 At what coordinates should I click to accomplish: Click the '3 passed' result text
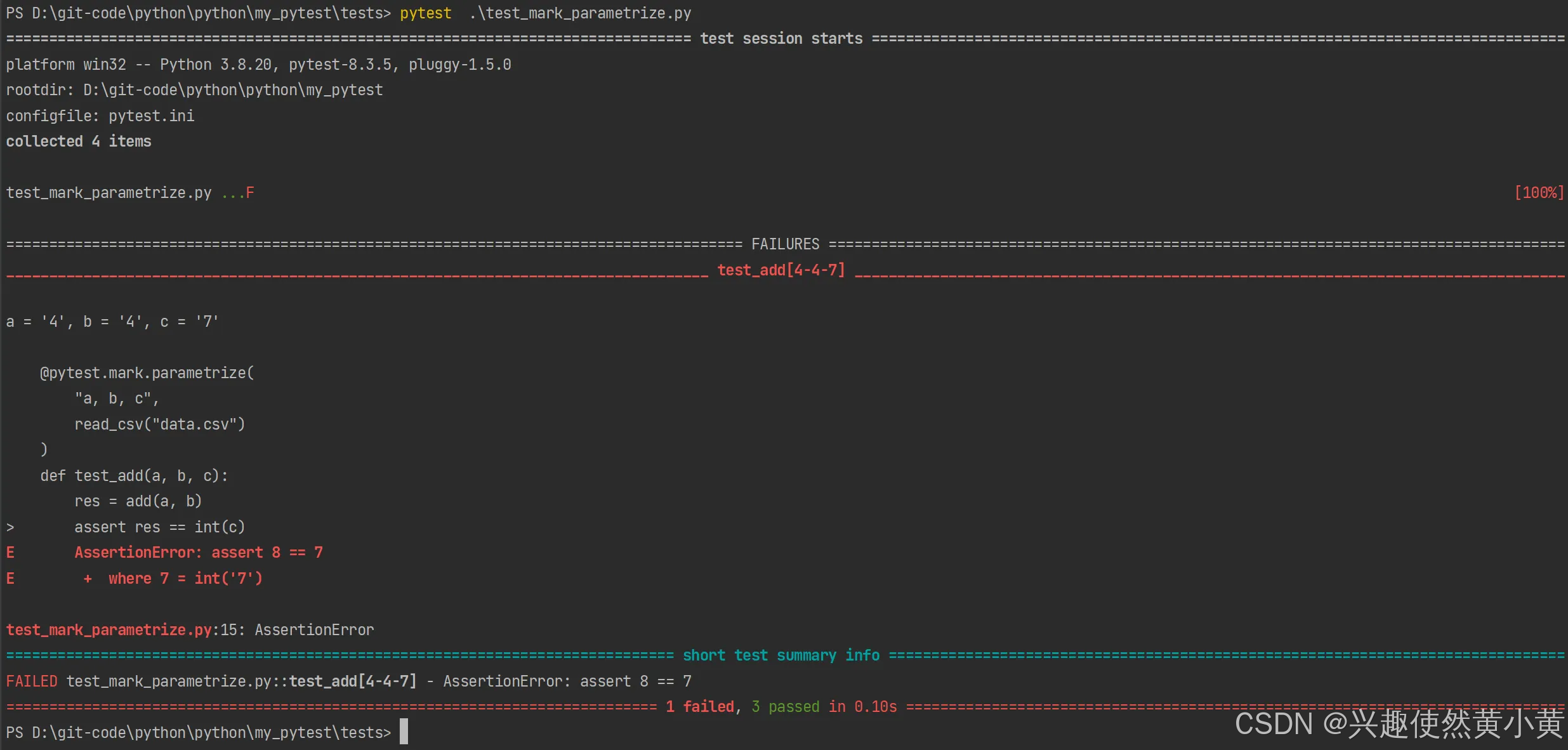[785, 707]
